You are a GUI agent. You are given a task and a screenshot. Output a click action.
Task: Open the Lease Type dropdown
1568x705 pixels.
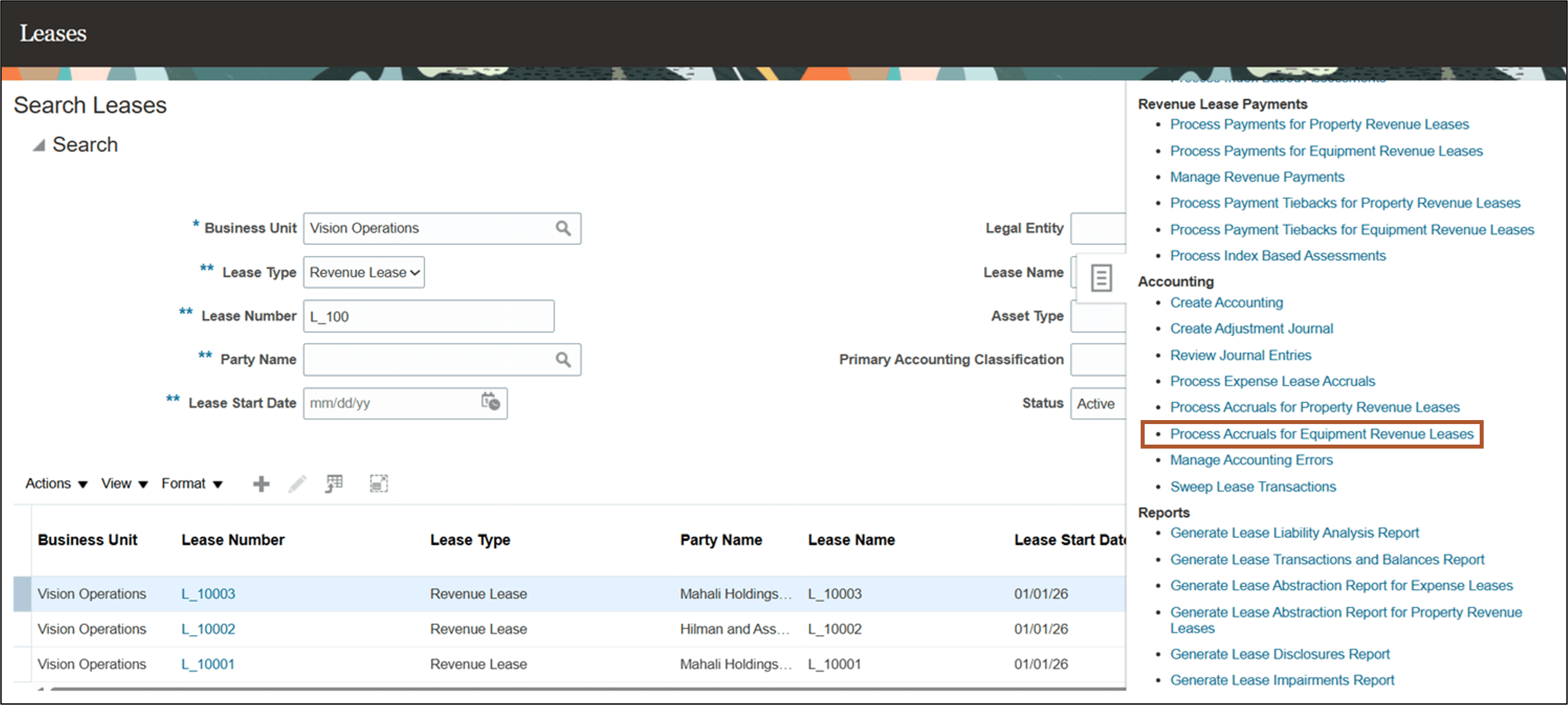364,272
